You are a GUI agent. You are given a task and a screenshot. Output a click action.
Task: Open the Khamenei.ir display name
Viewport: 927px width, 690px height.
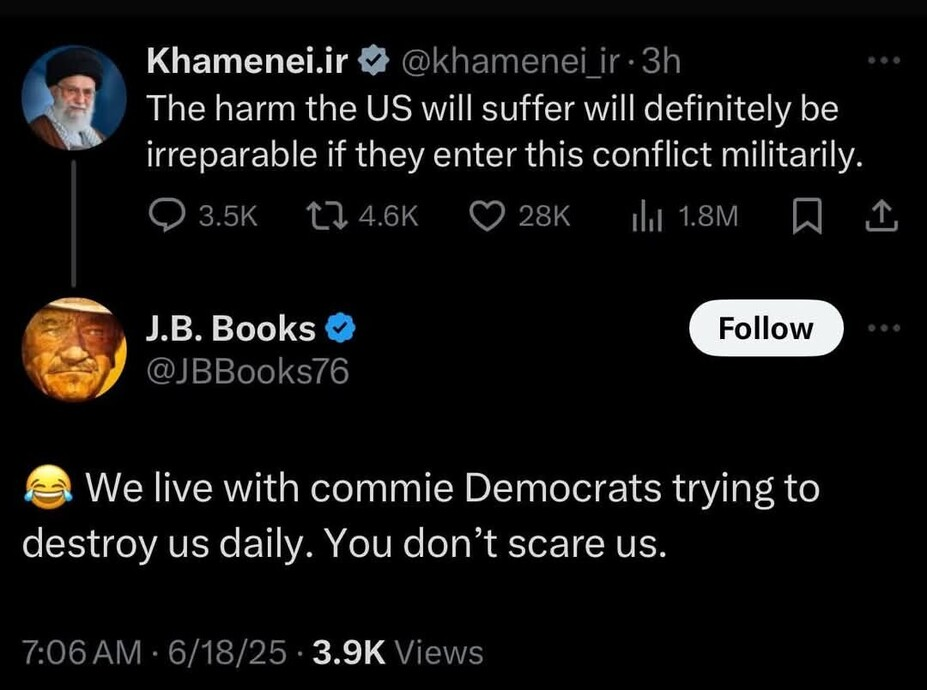tap(247, 62)
